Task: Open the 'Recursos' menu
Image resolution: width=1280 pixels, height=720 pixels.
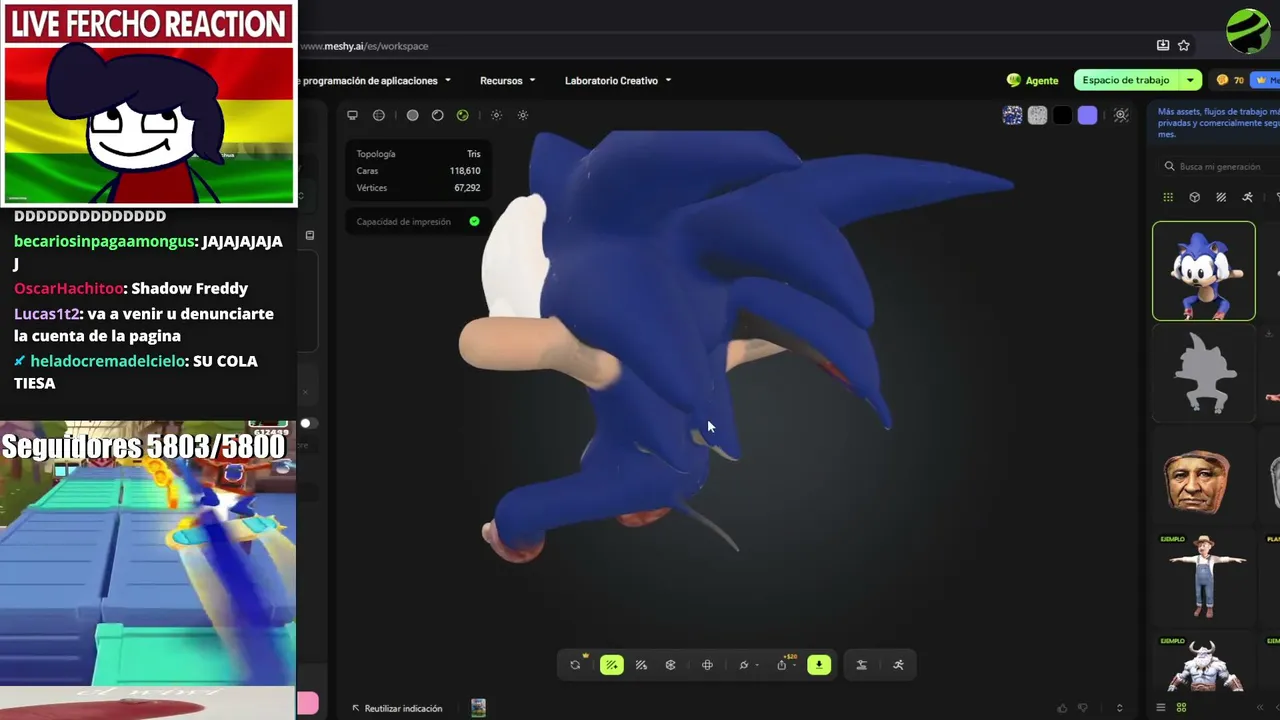Action: pos(507,80)
